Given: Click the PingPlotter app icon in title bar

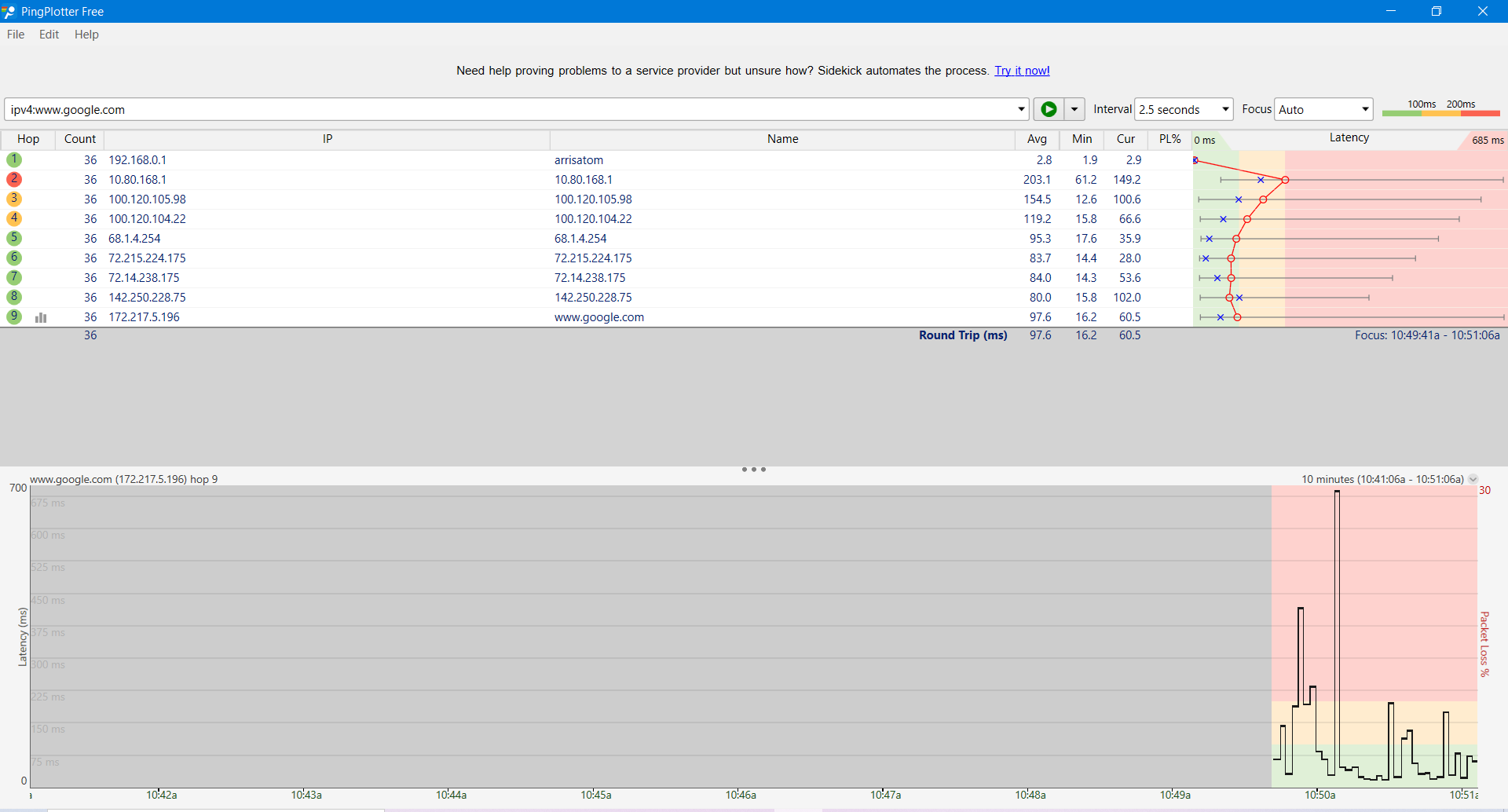Looking at the screenshot, I should (9, 11).
